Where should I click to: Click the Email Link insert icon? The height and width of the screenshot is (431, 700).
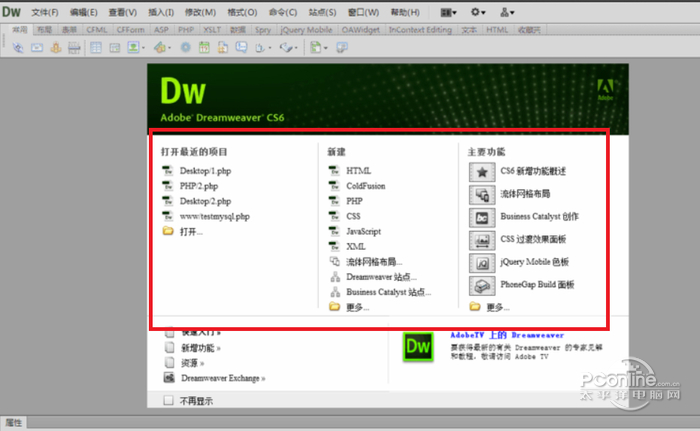pos(37,47)
